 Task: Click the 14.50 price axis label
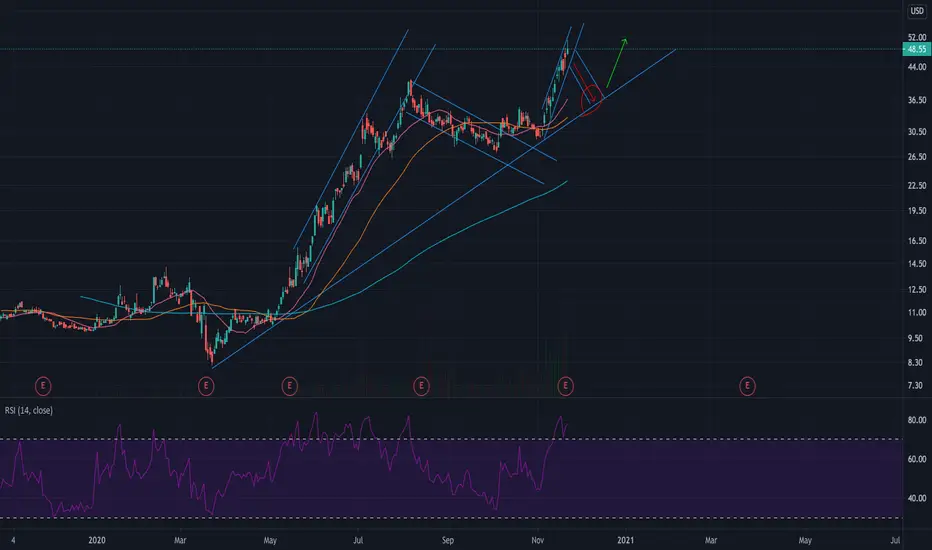(917, 263)
